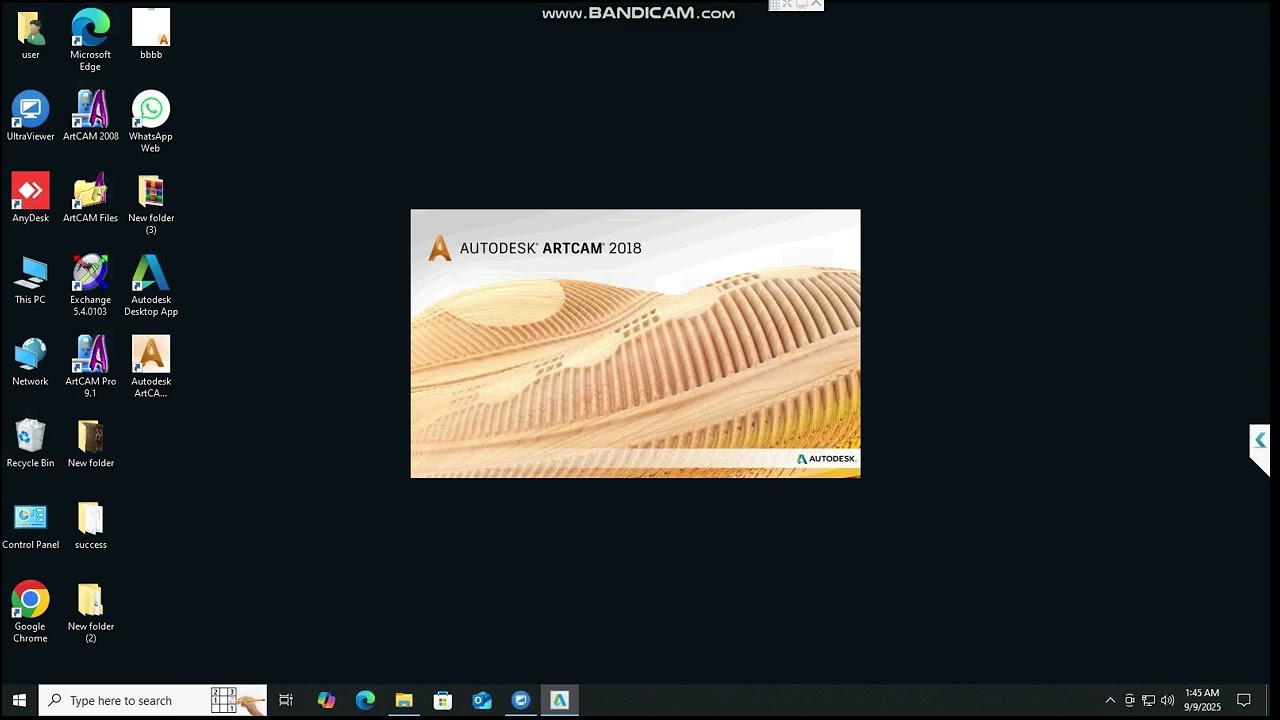
Task: Select the AnyDesk desktop shortcut
Action: click(x=30, y=198)
